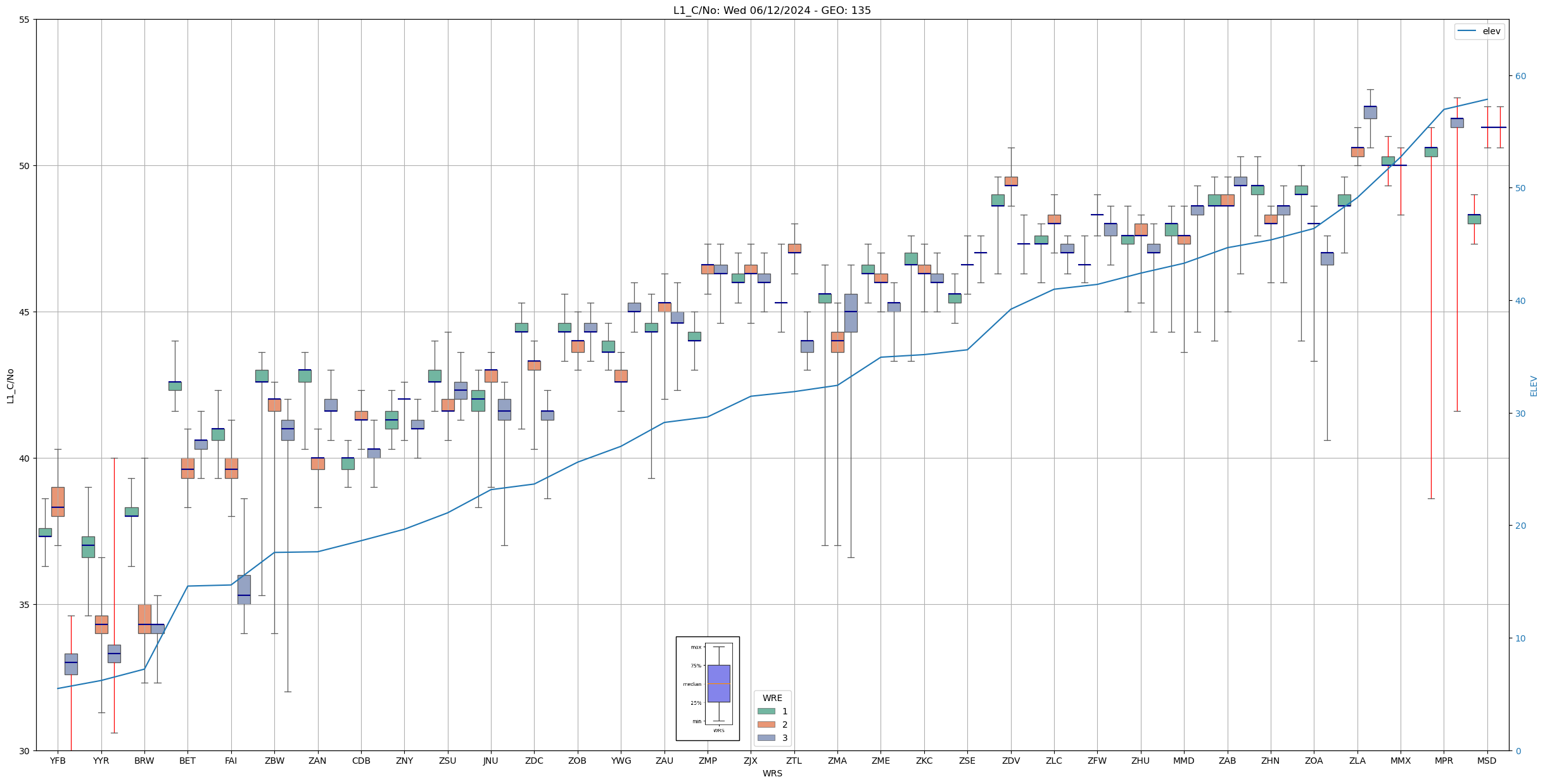Screen dimensions: 1545x784
Task: Click the green WRE 1 box at BET
Action: click(175, 386)
